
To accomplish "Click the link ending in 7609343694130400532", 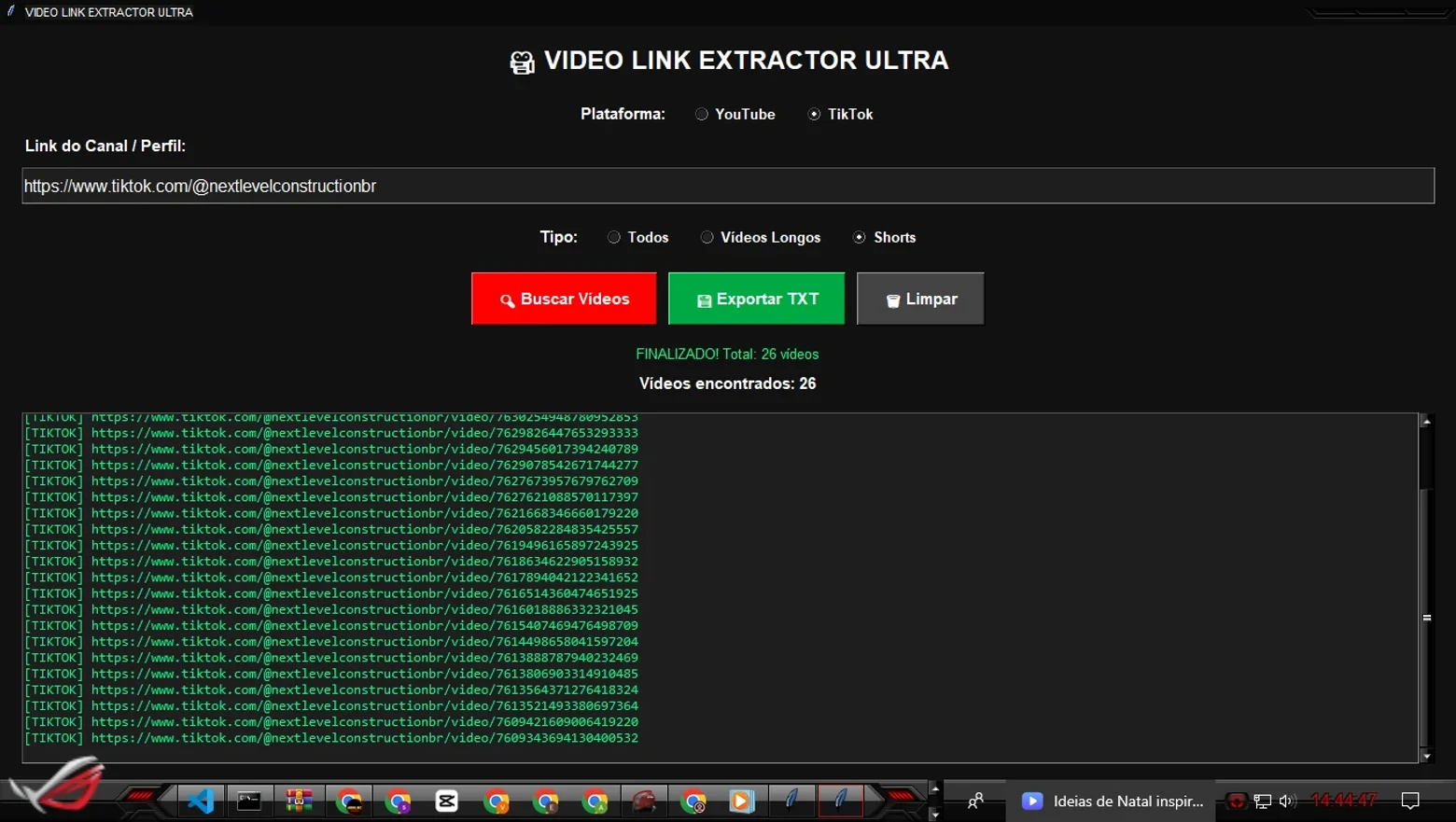I will tap(365, 738).
